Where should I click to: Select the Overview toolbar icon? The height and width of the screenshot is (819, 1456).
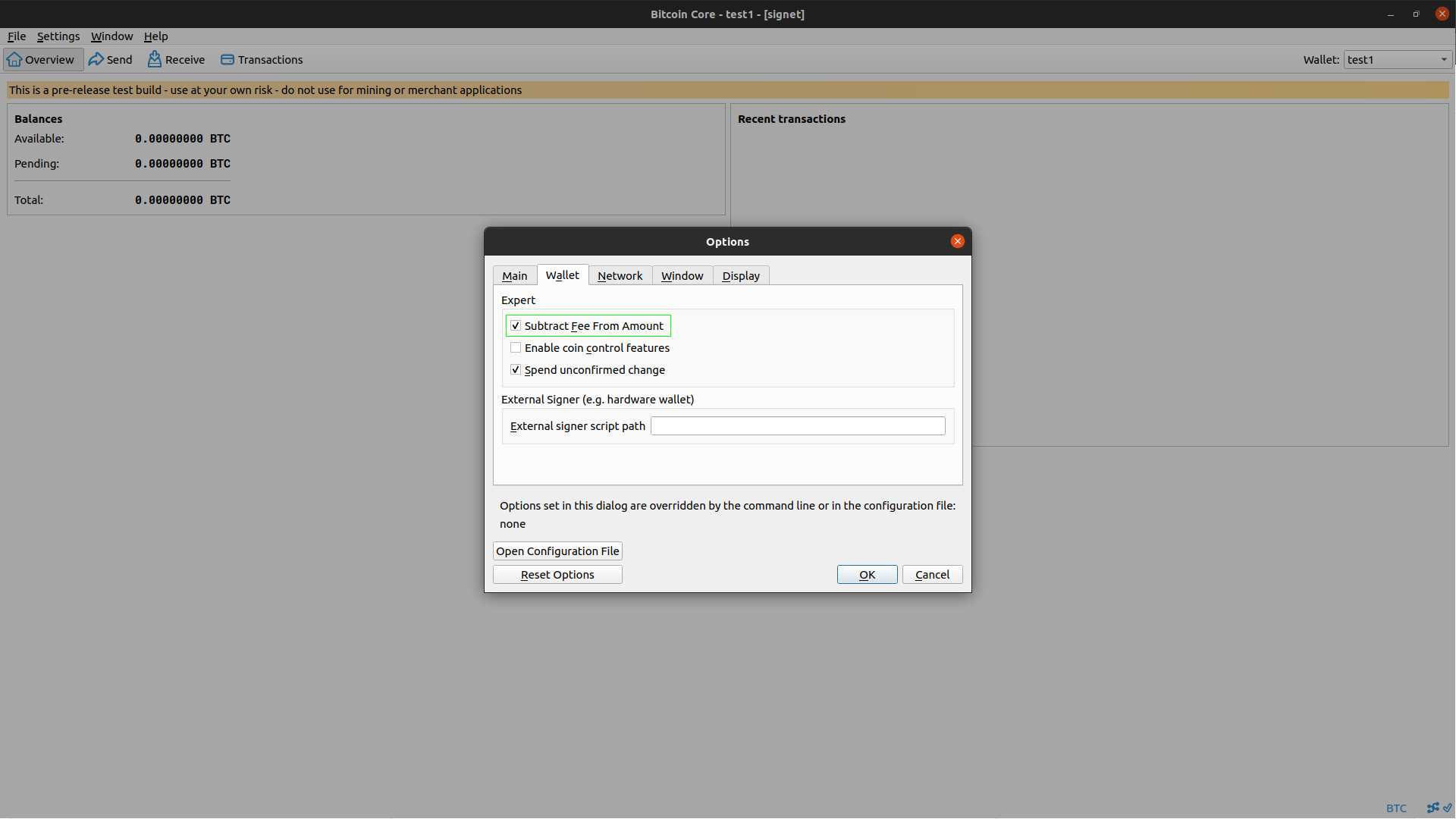click(42, 59)
